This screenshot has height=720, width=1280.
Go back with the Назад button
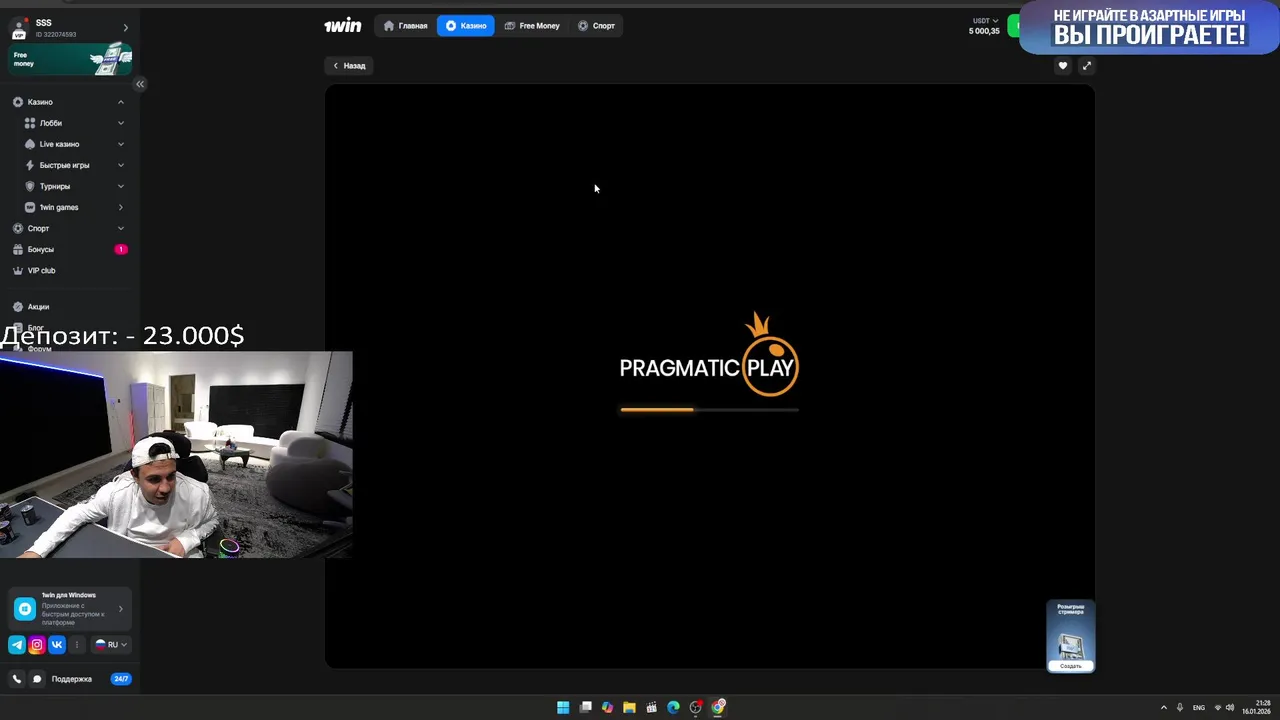(349, 66)
